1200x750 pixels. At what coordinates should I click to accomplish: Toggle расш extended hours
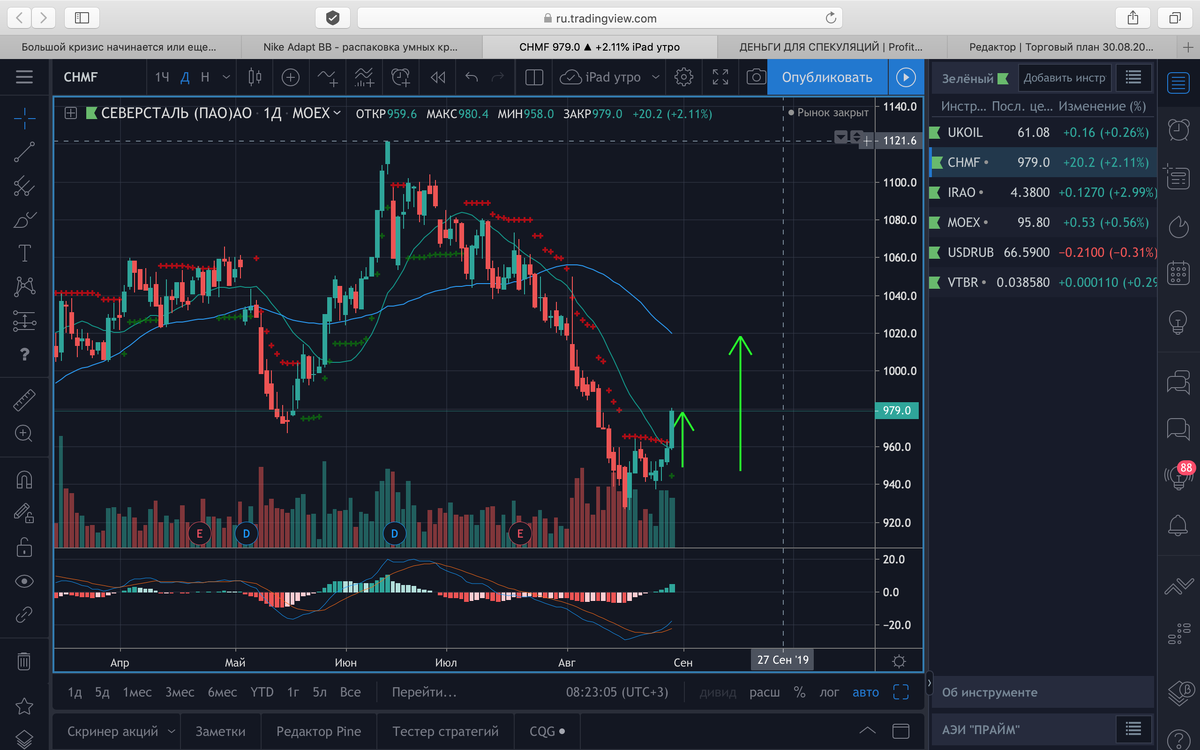point(765,692)
